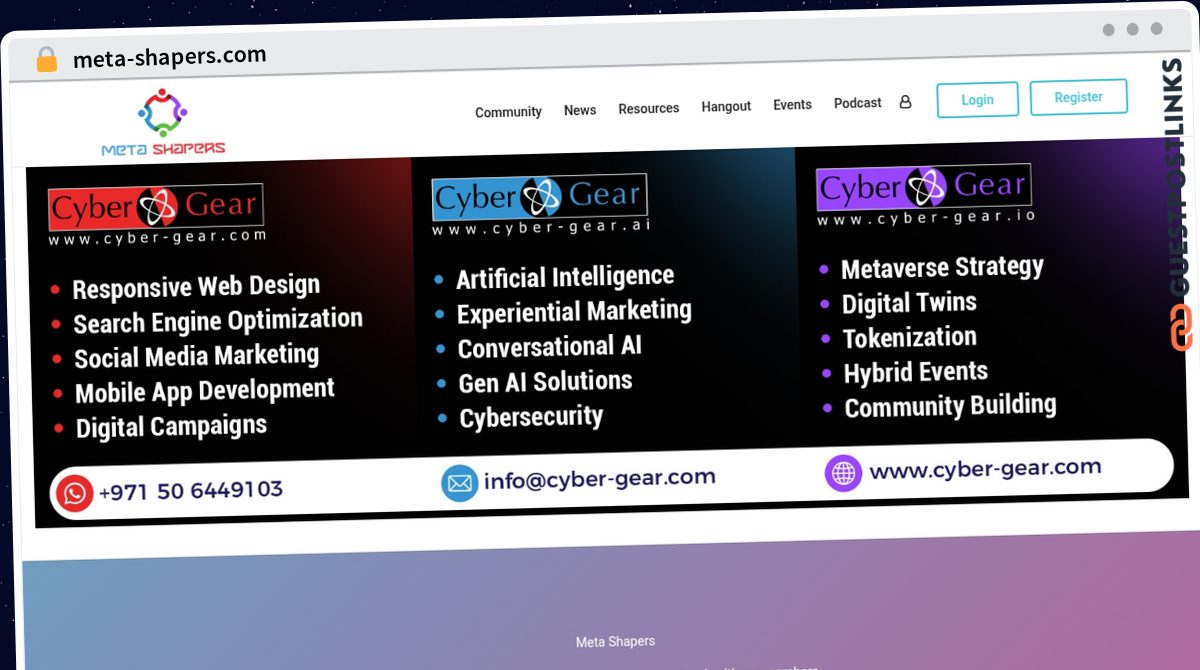Click the purple Cyber Gear logo
1200x670 pixels.
(x=923, y=186)
